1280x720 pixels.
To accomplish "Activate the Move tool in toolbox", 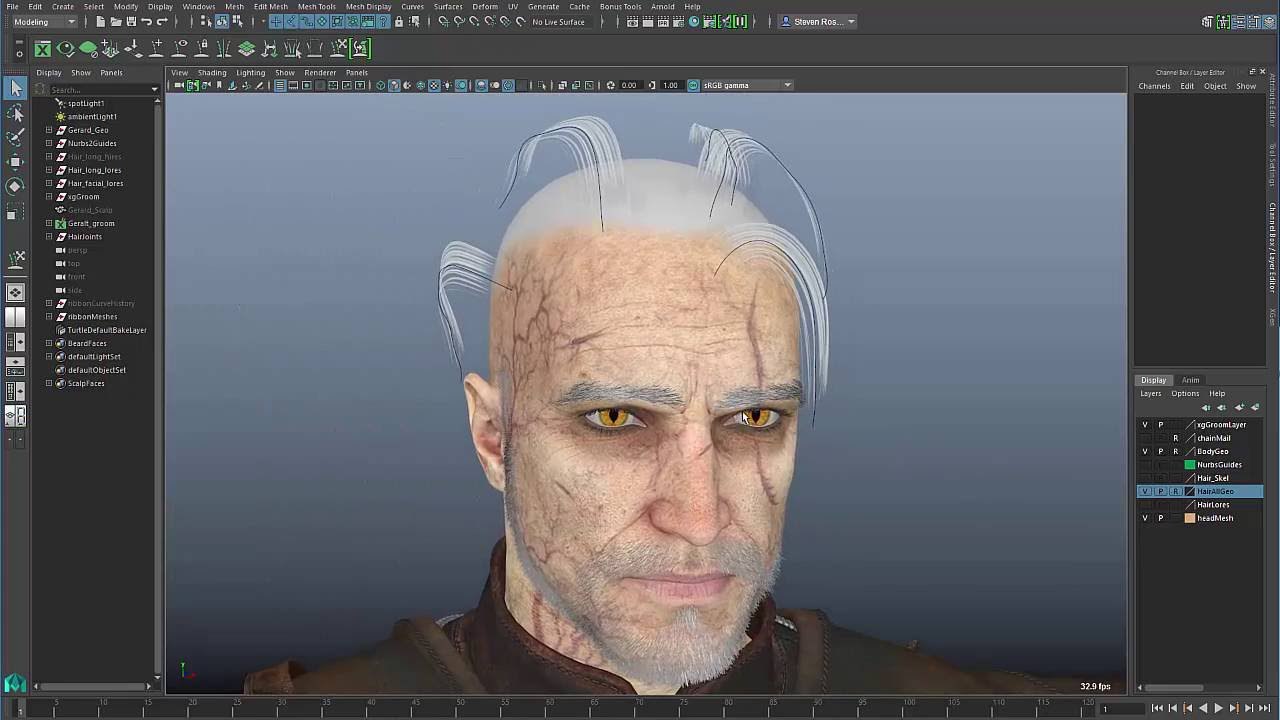I will click(15, 161).
